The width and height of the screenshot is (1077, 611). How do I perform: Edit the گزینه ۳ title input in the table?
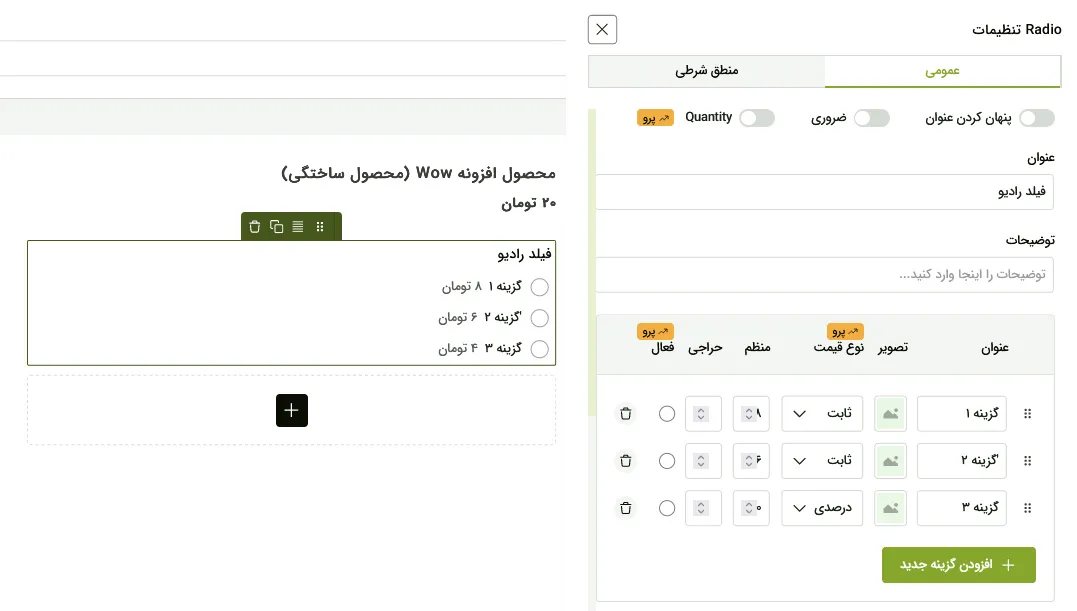click(x=962, y=508)
